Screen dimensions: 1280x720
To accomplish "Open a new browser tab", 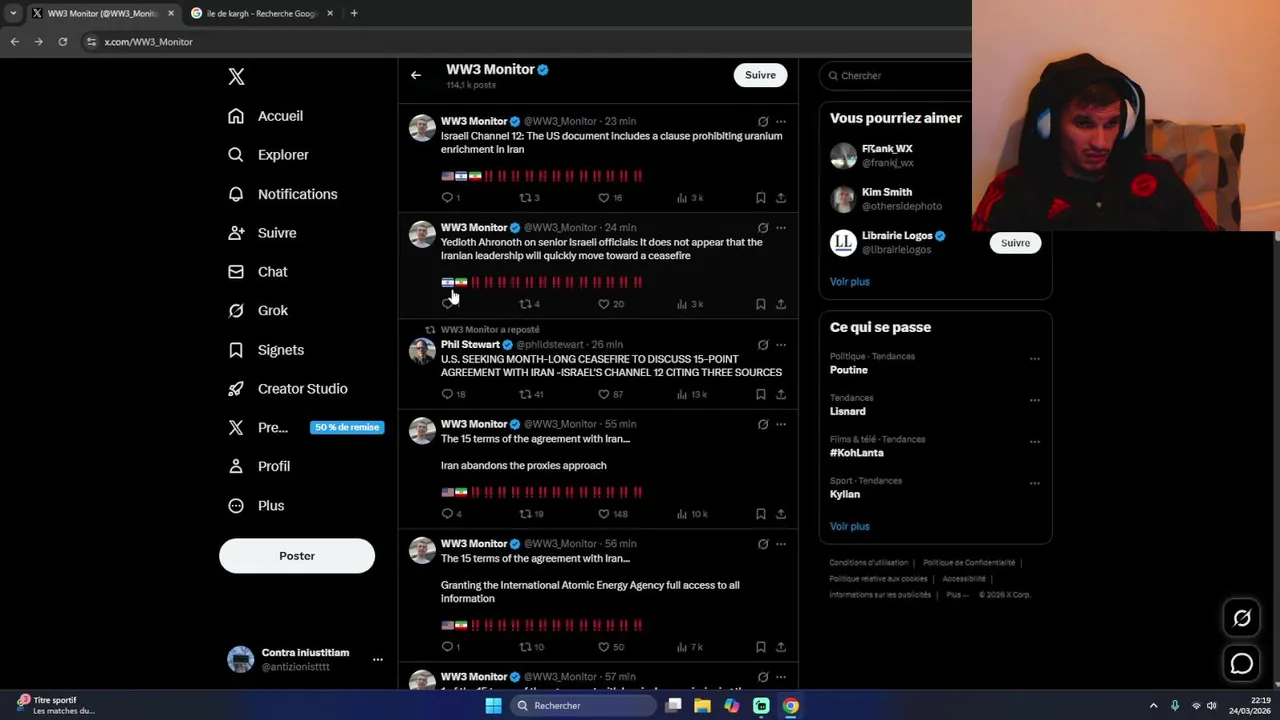I will click(x=354, y=13).
